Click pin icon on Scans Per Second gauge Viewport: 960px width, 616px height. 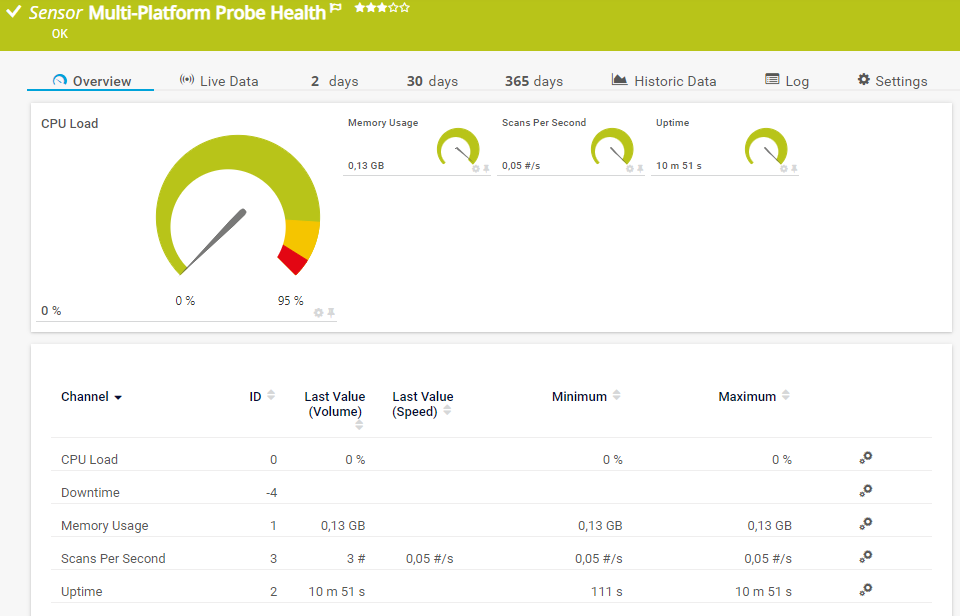(641, 169)
